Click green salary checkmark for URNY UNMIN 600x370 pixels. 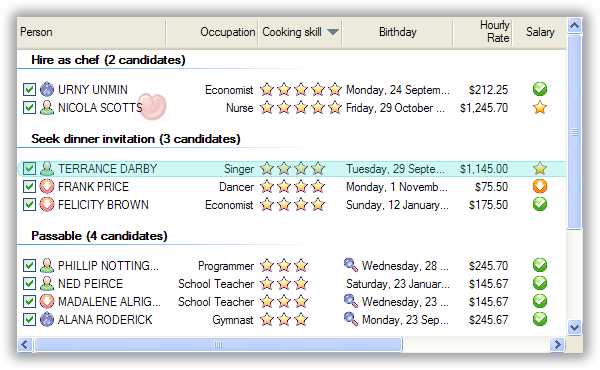pyautogui.click(x=540, y=89)
